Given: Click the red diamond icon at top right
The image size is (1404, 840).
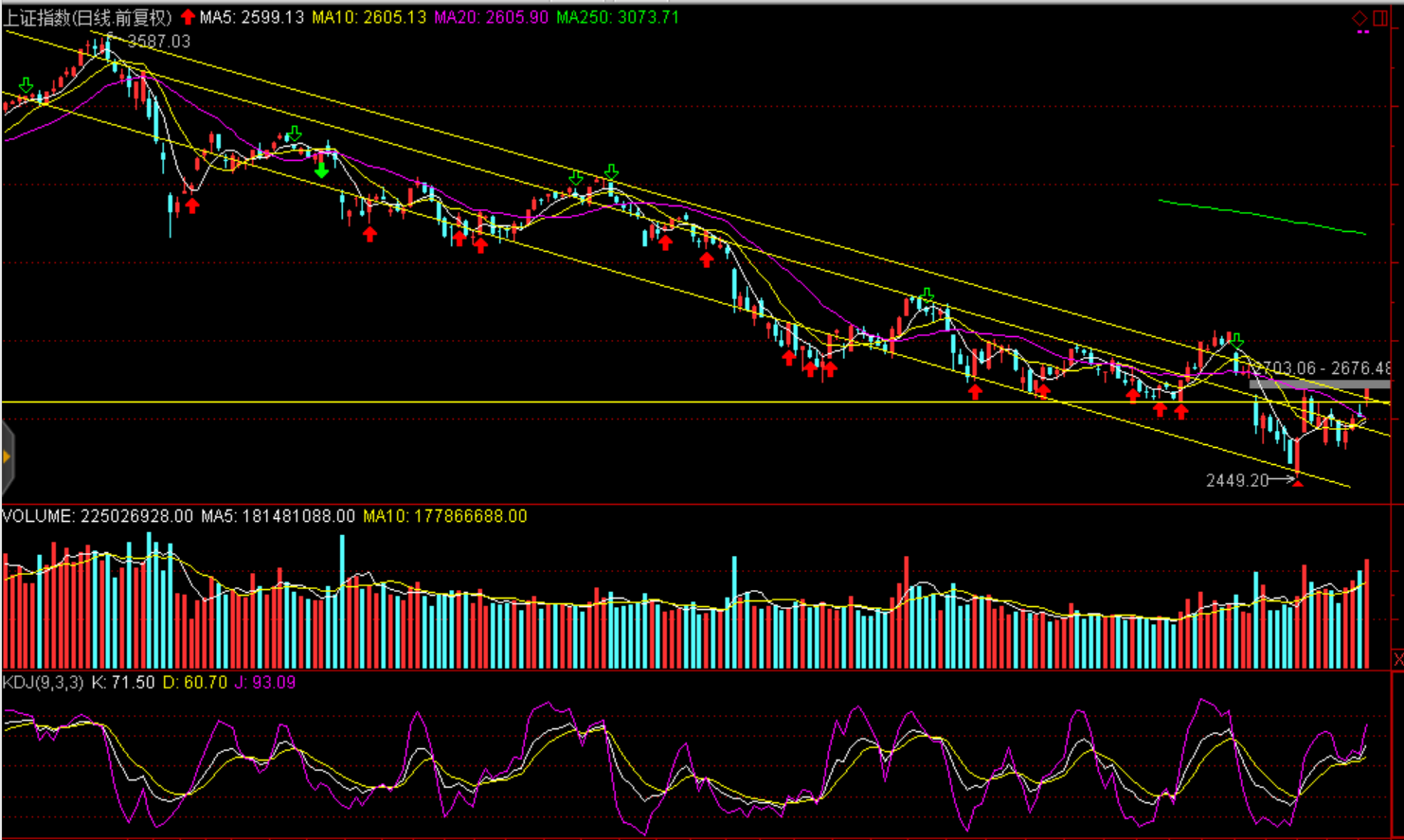Looking at the screenshot, I should [1359, 18].
